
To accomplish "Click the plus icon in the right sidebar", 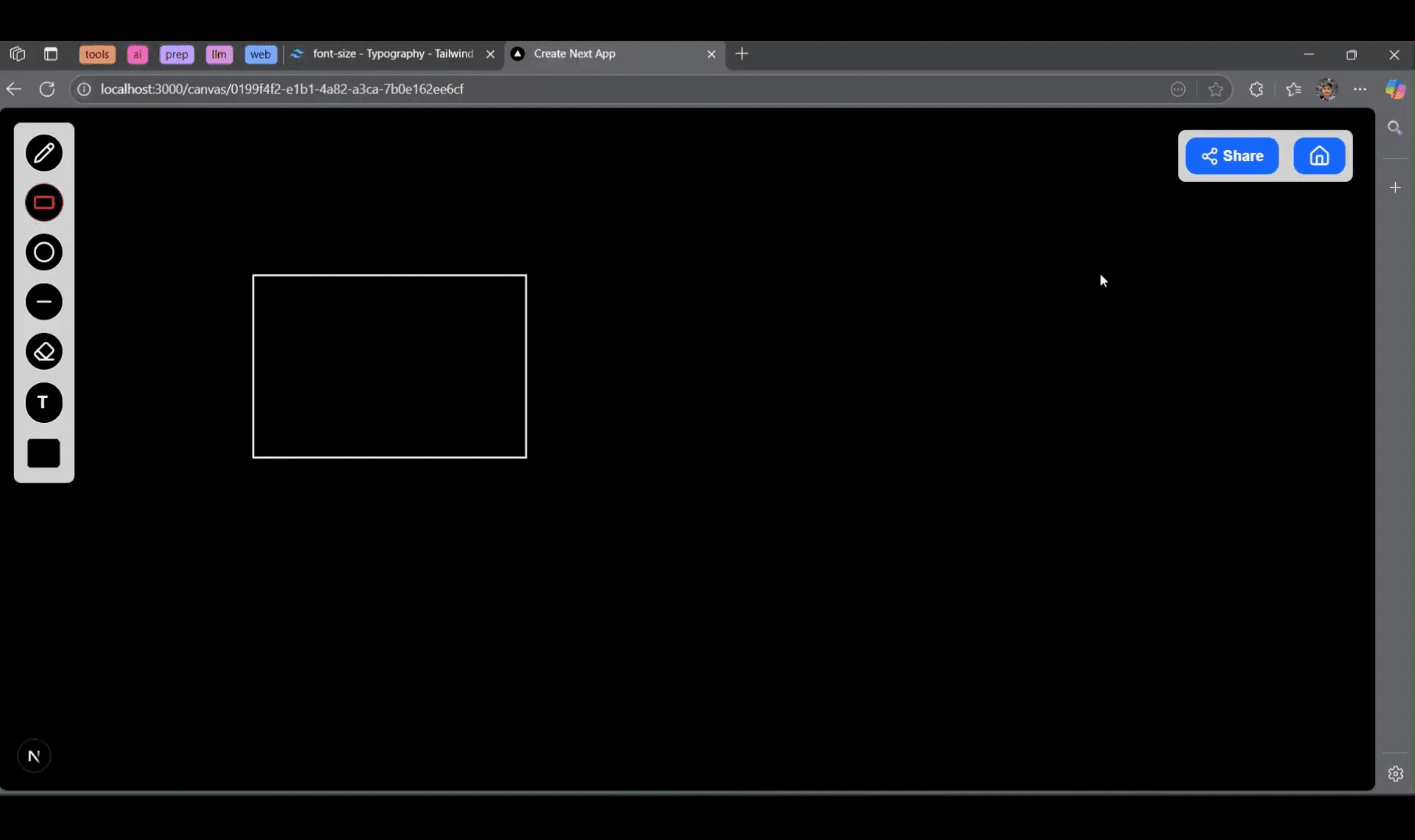I will pyautogui.click(x=1395, y=187).
